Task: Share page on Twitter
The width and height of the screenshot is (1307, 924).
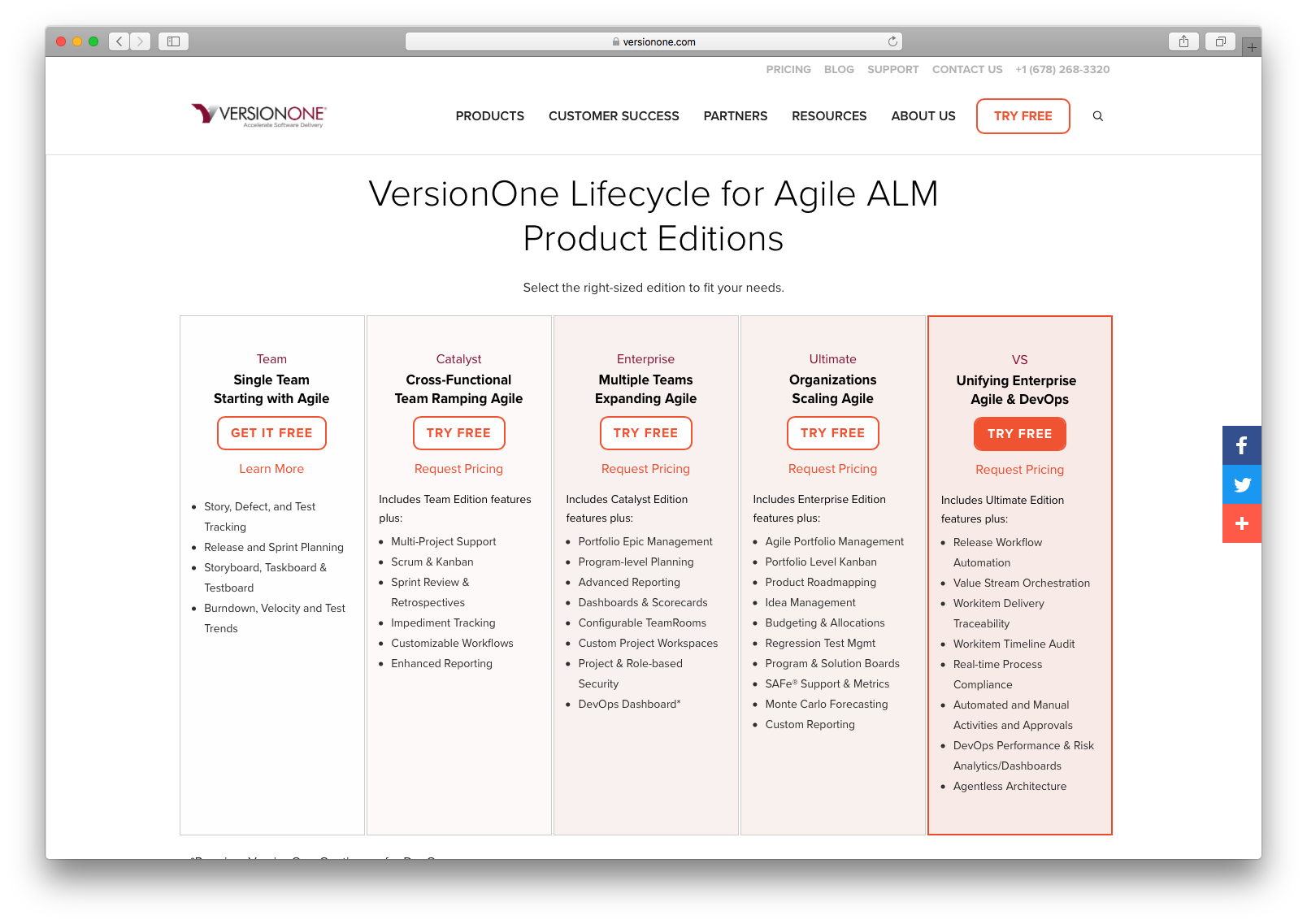Action: pos(1242,484)
